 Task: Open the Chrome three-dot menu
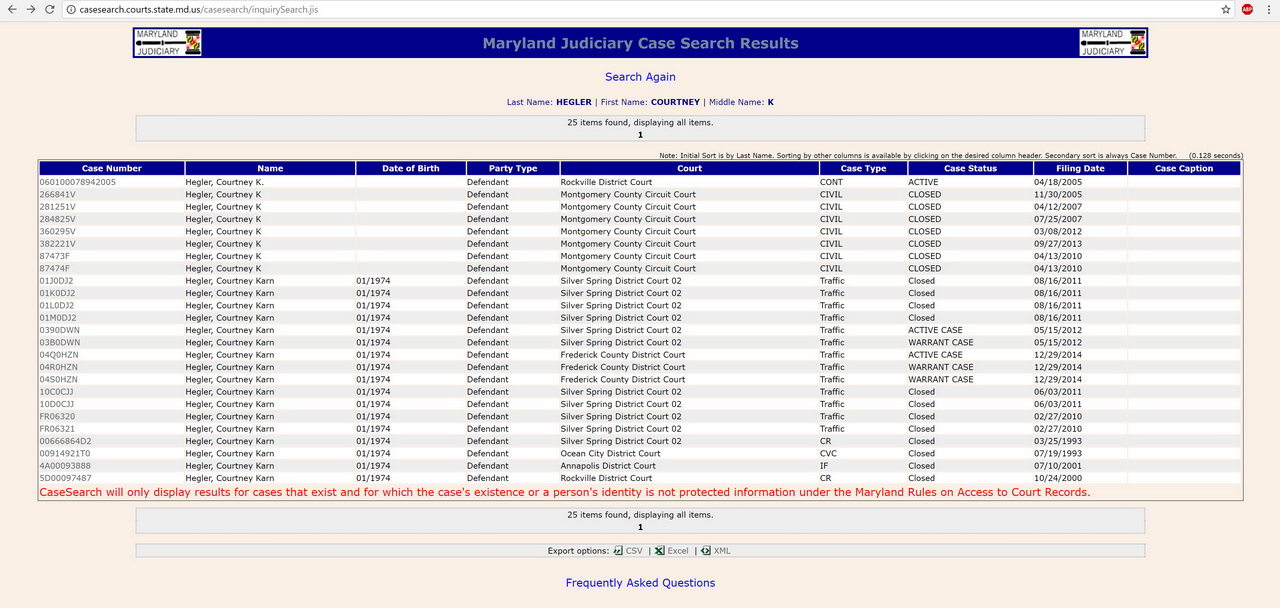pos(1268,9)
